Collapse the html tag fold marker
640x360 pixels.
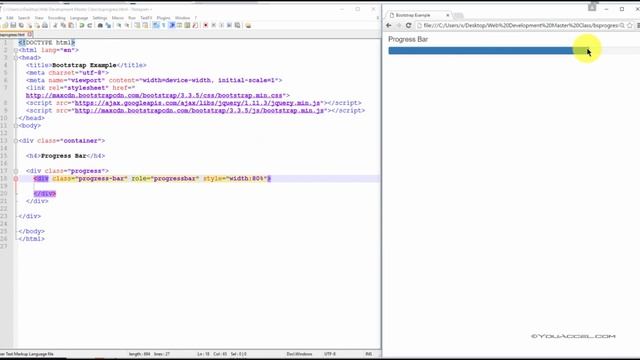[16, 50]
